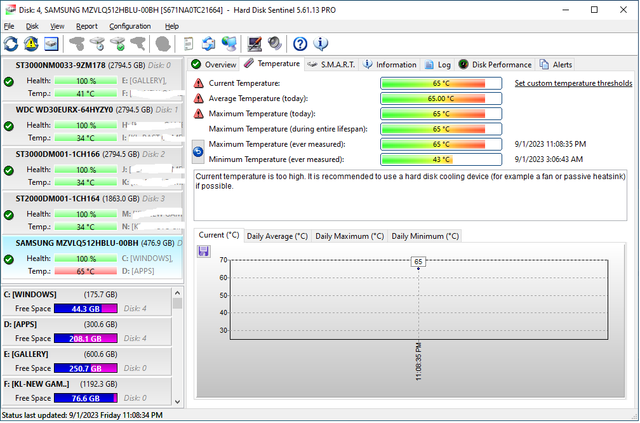Open the Help menu
Image resolution: width=640 pixels, height=423 pixels.
172,26
